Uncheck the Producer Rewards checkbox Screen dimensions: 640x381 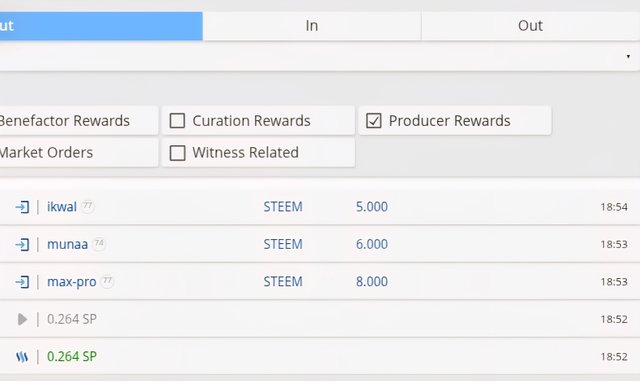point(373,121)
